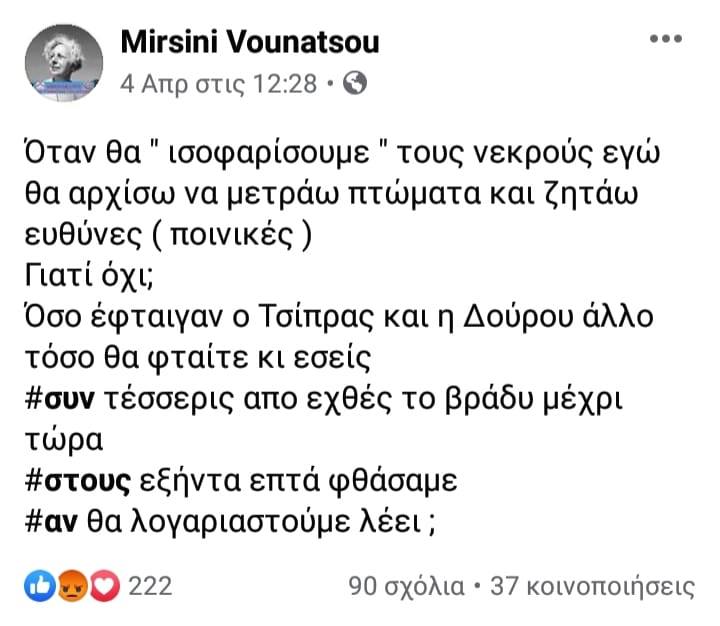Viewport: 720px width, 626px height.
Task: Click the red heart love reaction icon
Action: pos(105,586)
